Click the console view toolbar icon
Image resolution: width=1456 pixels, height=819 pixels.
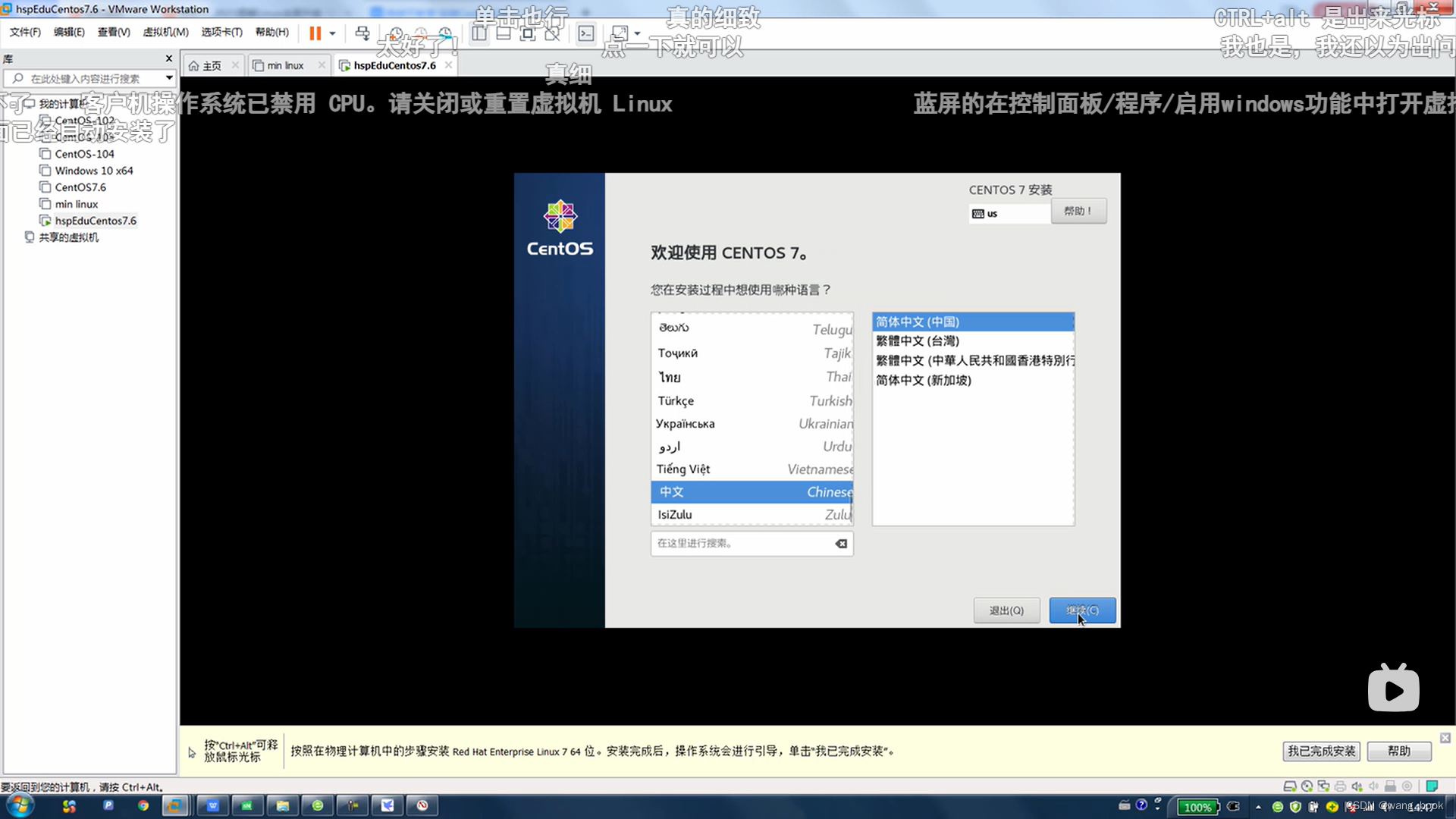pos(586,33)
